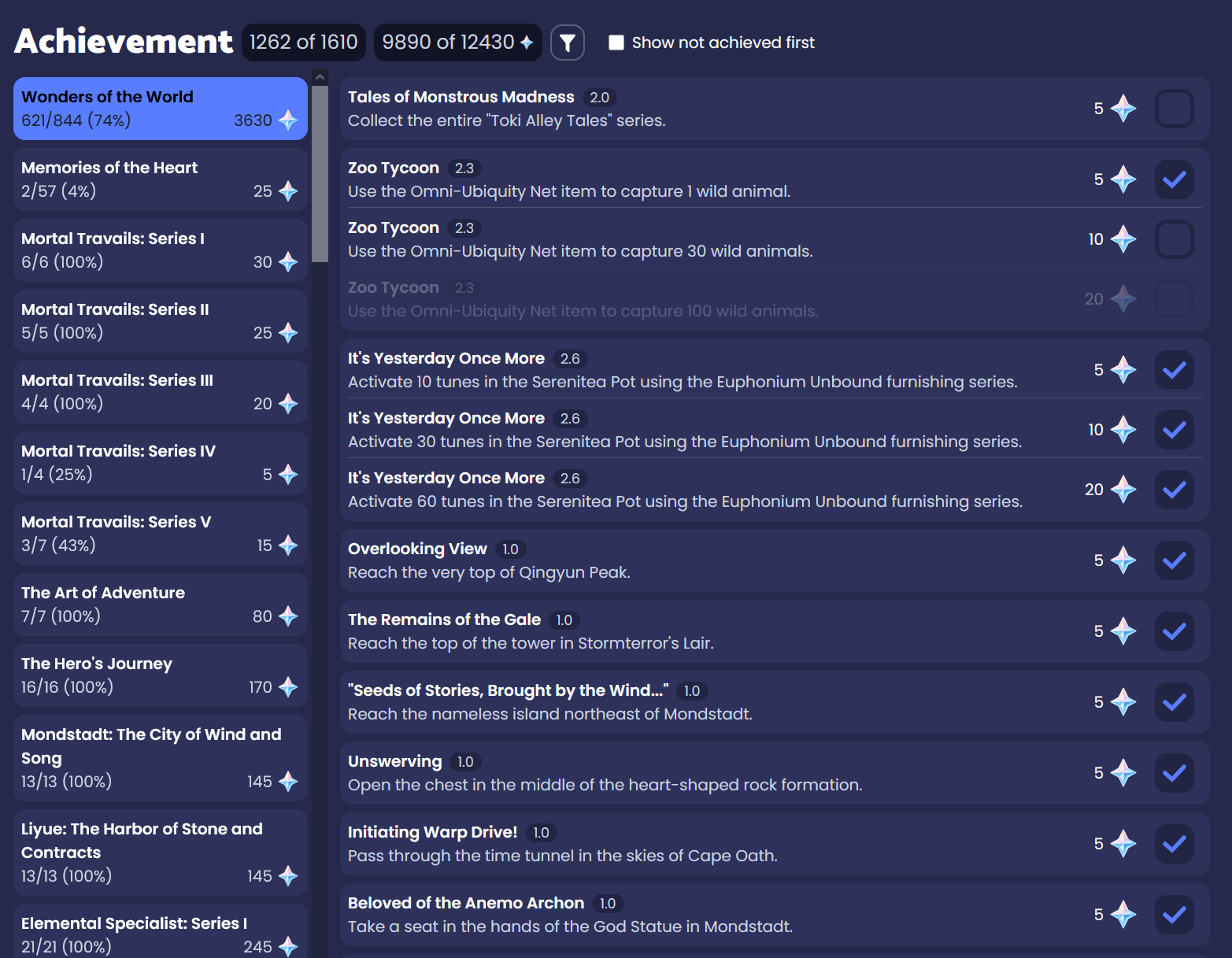Click version 1.0 badge on Overlooking View

pyautogui.click(x=511, y=549)
